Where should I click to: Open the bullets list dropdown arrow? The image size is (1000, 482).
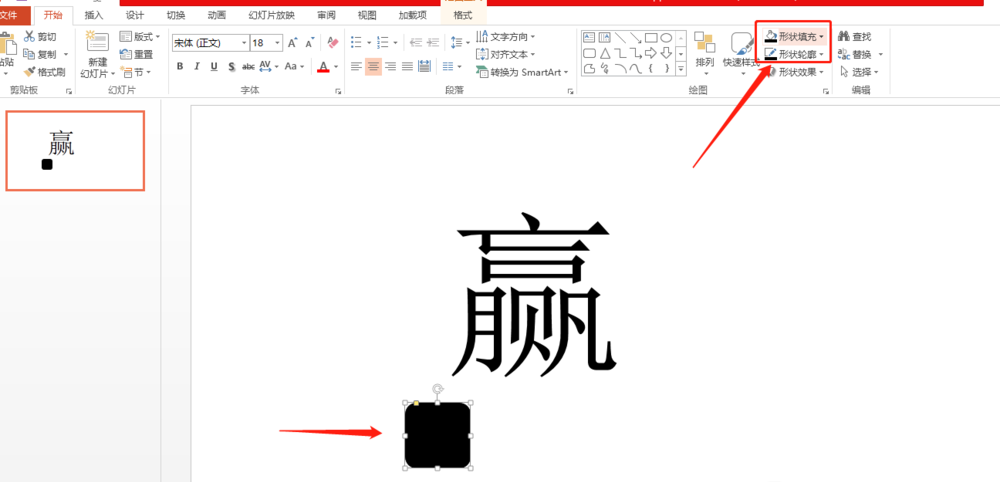click(369, 43)
